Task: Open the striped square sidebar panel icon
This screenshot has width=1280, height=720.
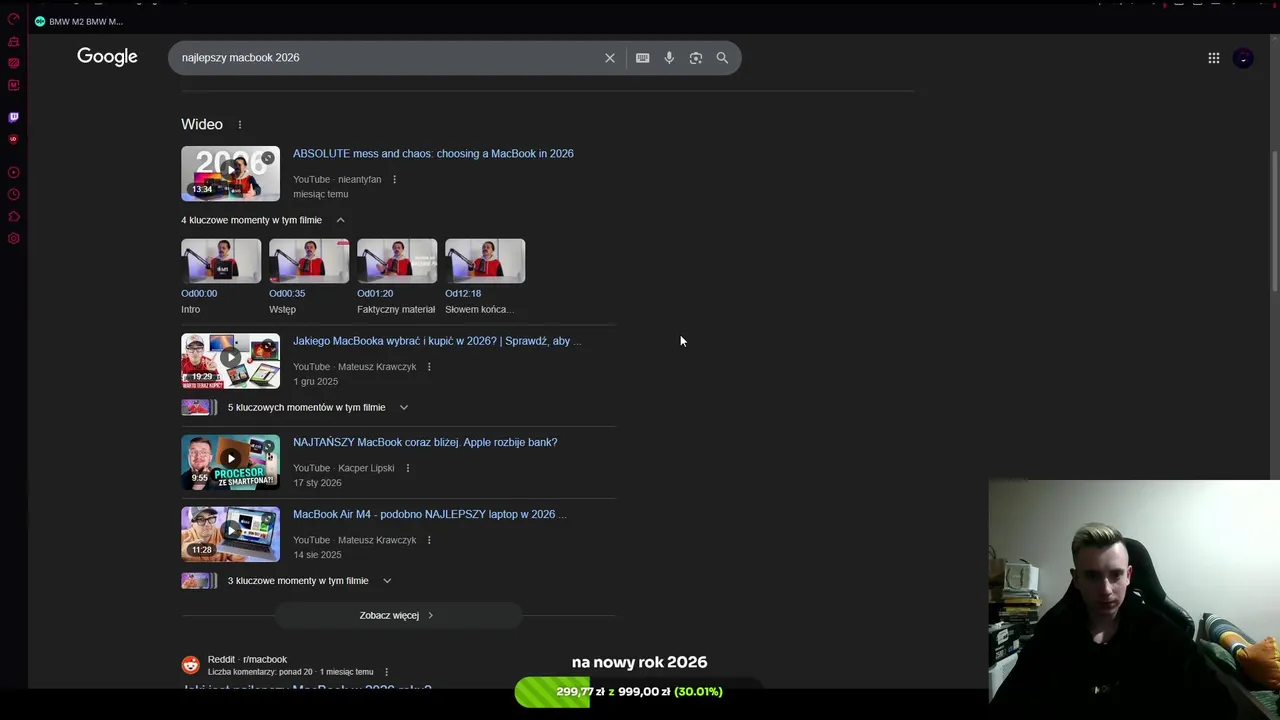Action: (13, 63)
